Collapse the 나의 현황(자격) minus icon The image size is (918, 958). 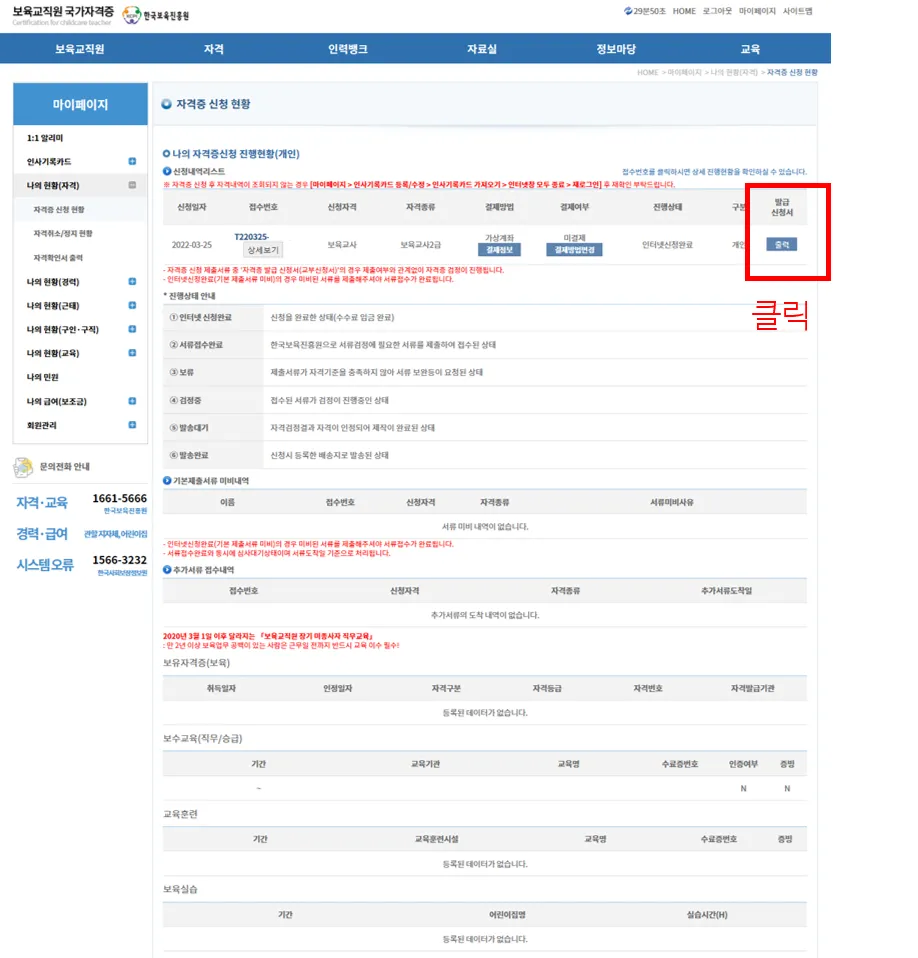point(132,186)
